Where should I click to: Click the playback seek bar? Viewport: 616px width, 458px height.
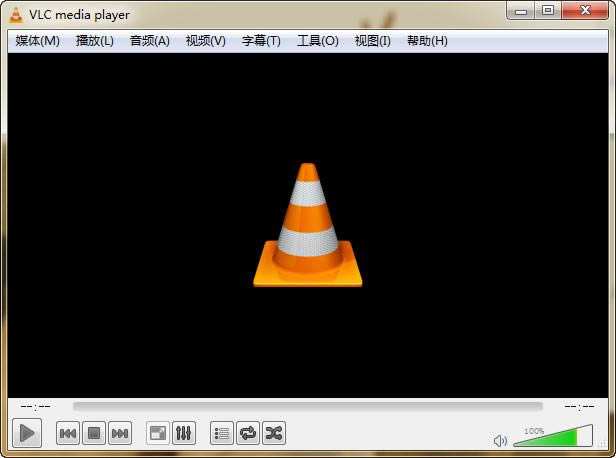coord(308,406)
